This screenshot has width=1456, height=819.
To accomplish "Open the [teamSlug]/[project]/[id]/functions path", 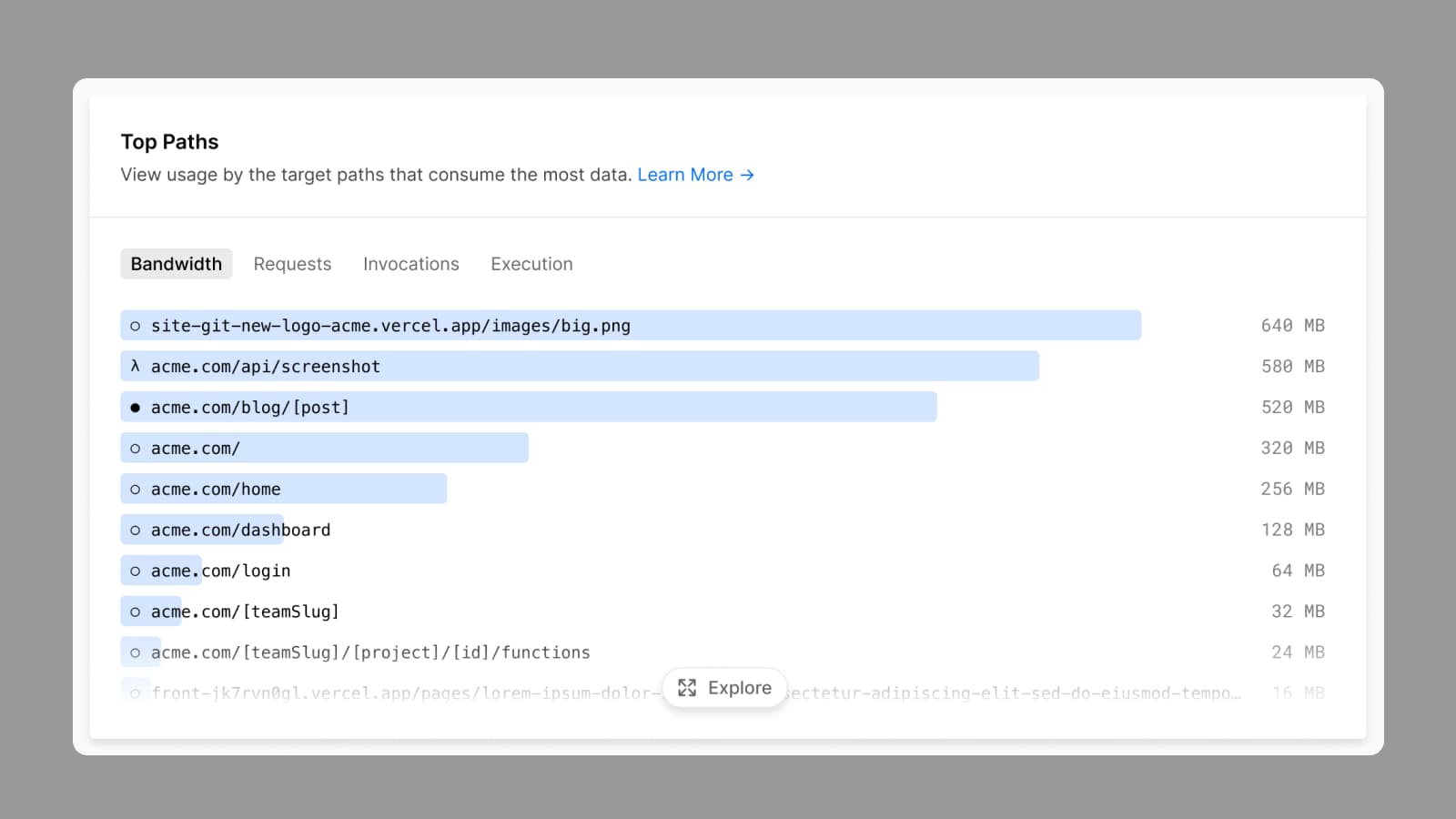I will (x=370, y=652).
